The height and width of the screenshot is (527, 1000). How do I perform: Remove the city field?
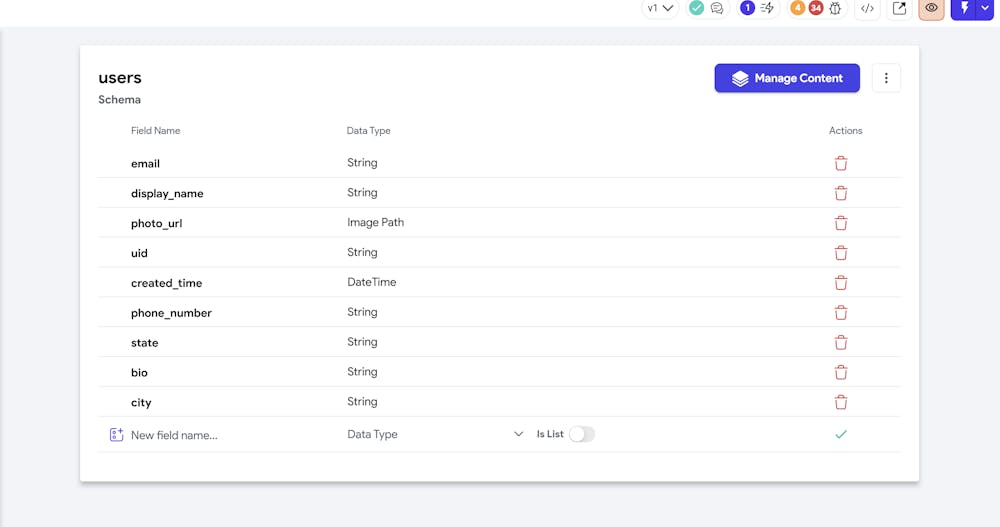[841, 402]
